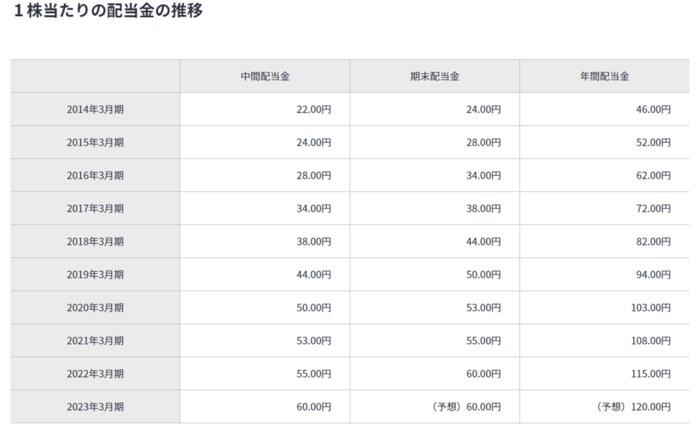Click the 2019年3月期 row label
Image resolution: width=700 pixels, height=431 pixels.
pos(95,274)
